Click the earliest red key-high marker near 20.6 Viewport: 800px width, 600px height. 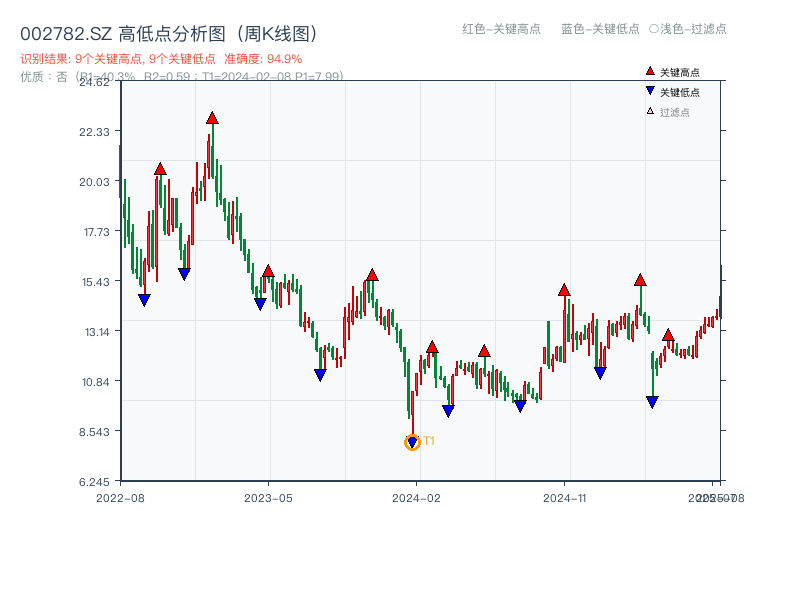160,169
